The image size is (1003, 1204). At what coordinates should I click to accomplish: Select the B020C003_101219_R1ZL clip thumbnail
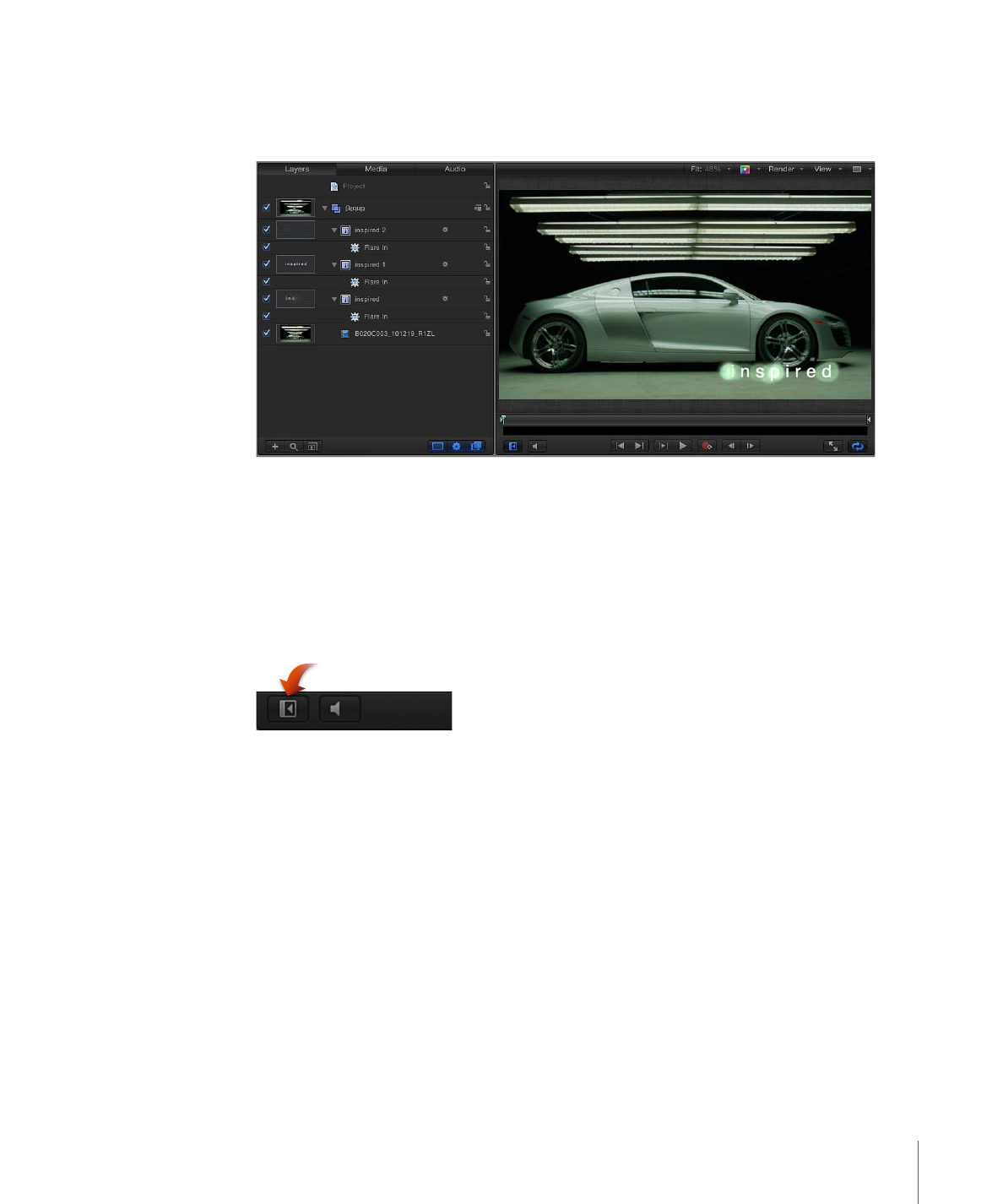tap(295, 334)
